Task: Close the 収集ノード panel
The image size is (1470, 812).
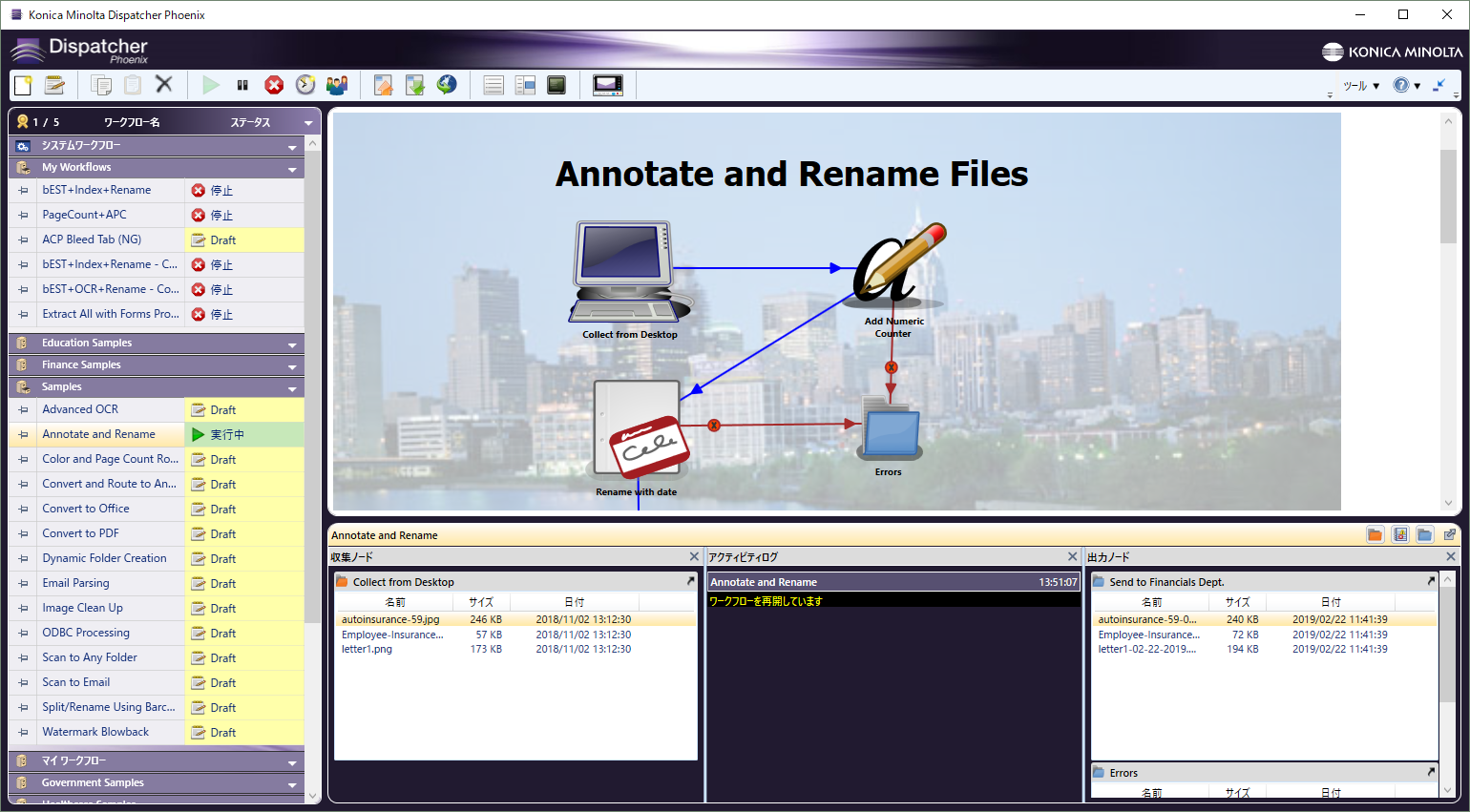Action: [694, 556]
